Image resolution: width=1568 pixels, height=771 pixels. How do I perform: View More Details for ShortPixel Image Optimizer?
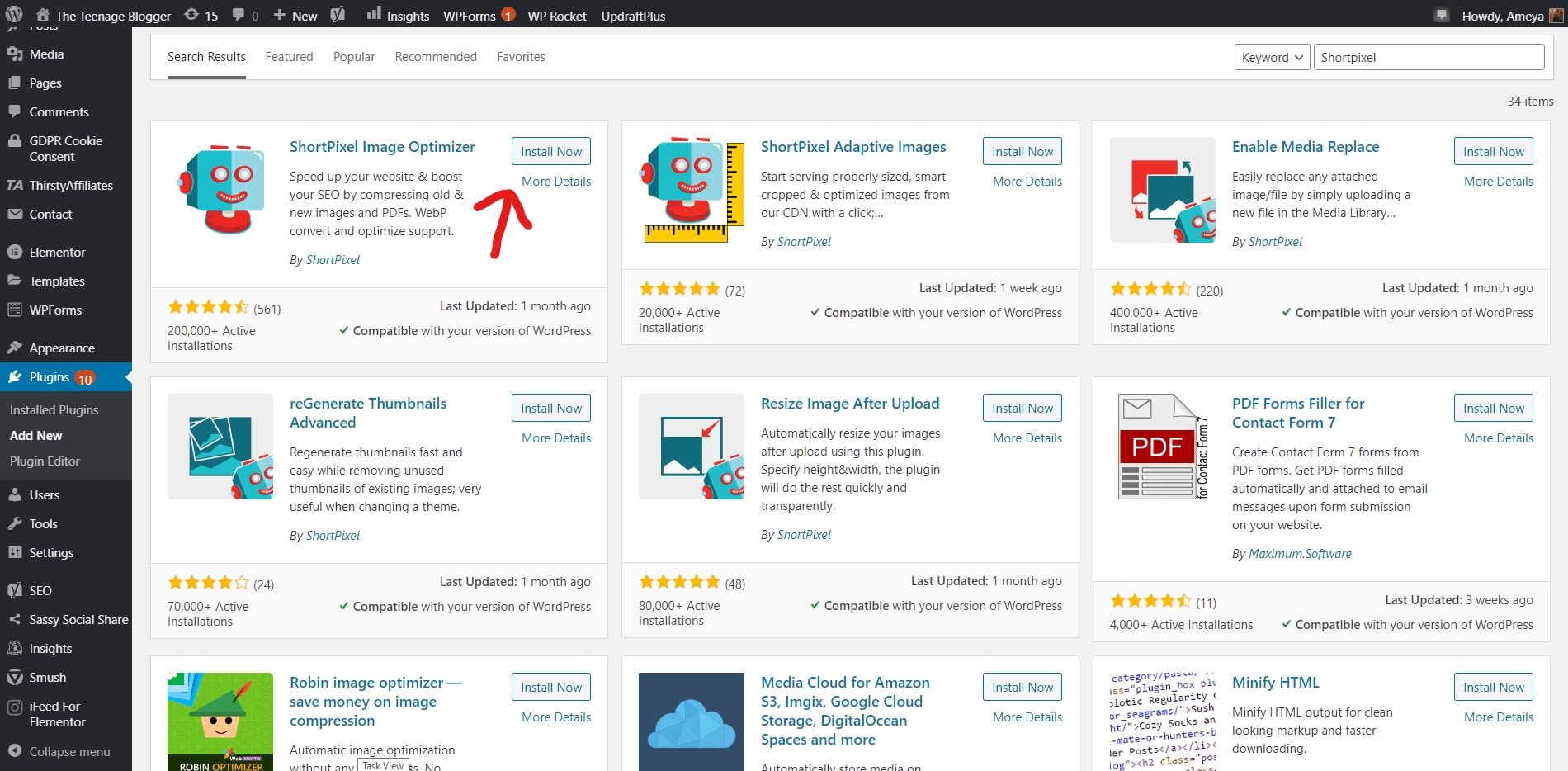(x=556, y=181)
